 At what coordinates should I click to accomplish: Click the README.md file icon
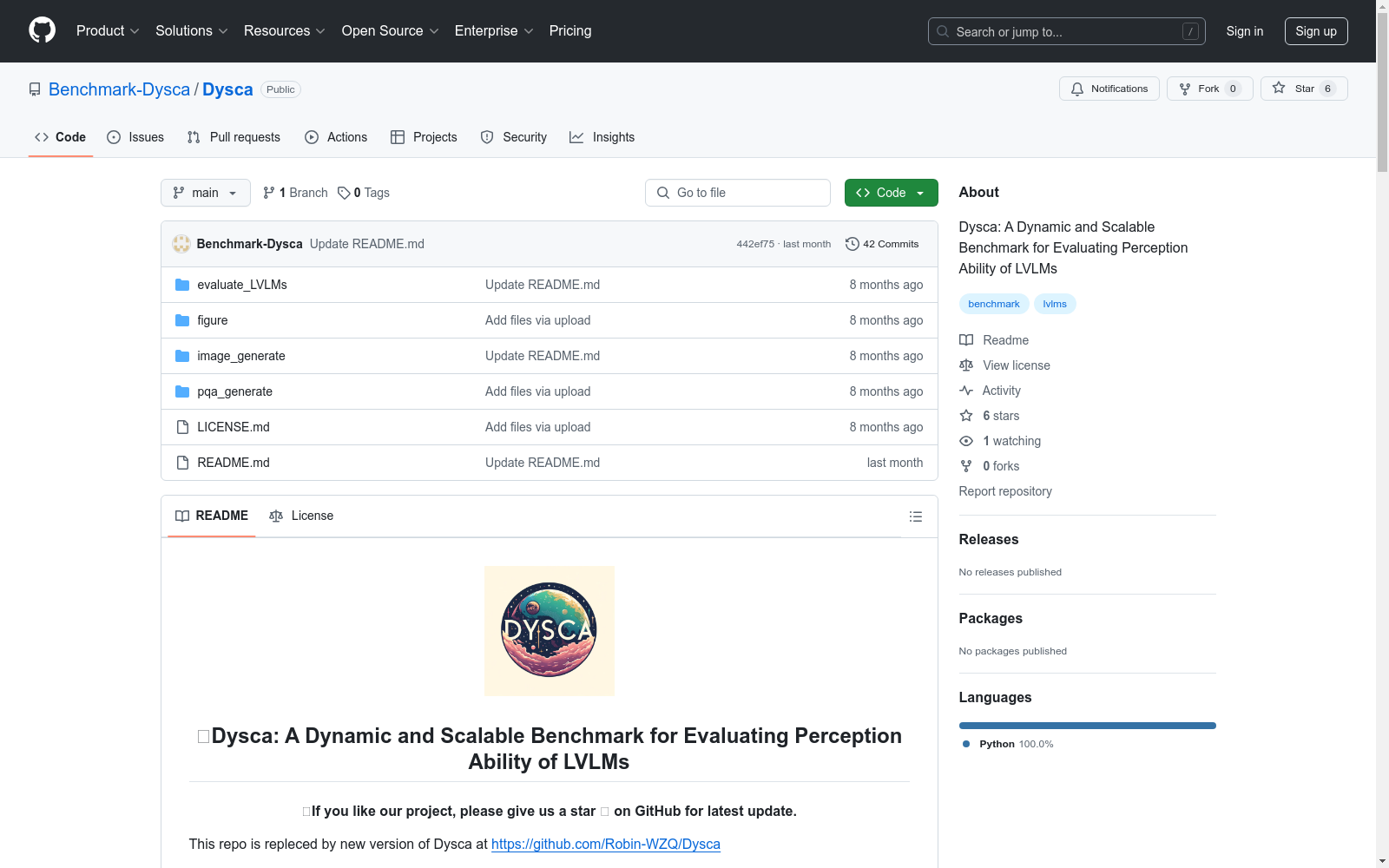tap(182, 463)
